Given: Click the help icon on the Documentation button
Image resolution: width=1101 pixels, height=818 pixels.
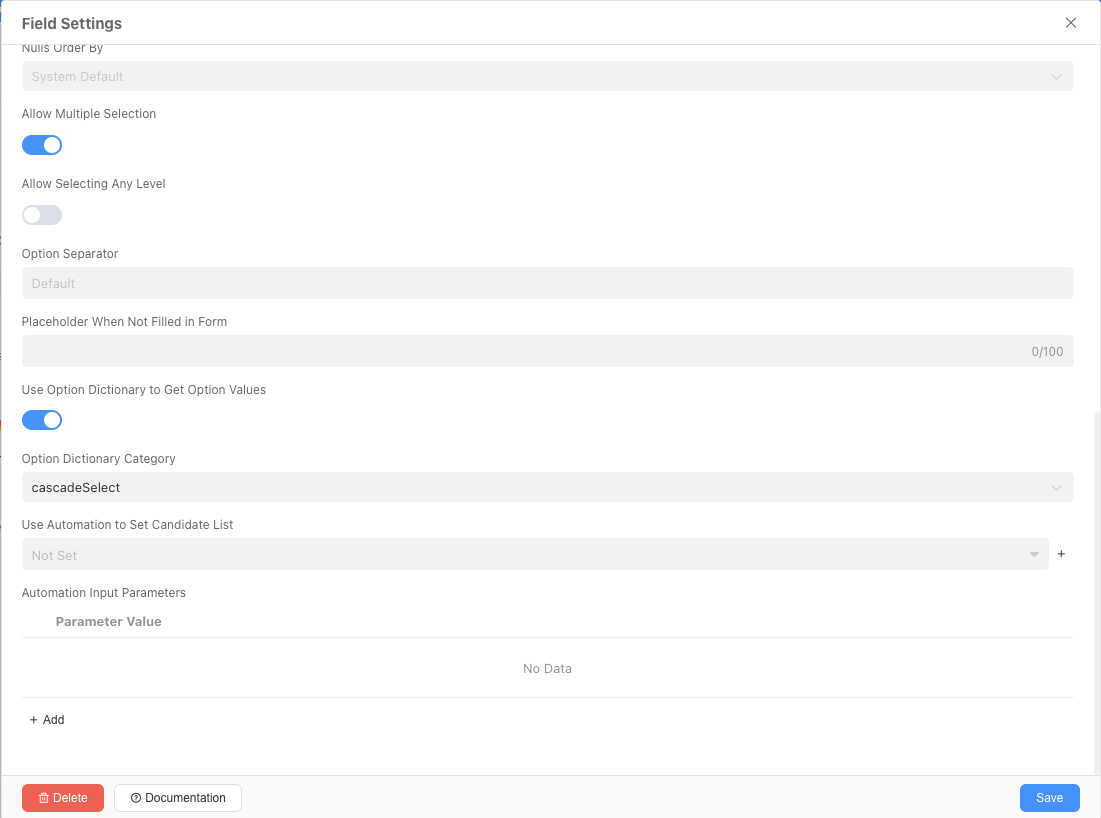Looking at the screenshot, I should point(136,798).
